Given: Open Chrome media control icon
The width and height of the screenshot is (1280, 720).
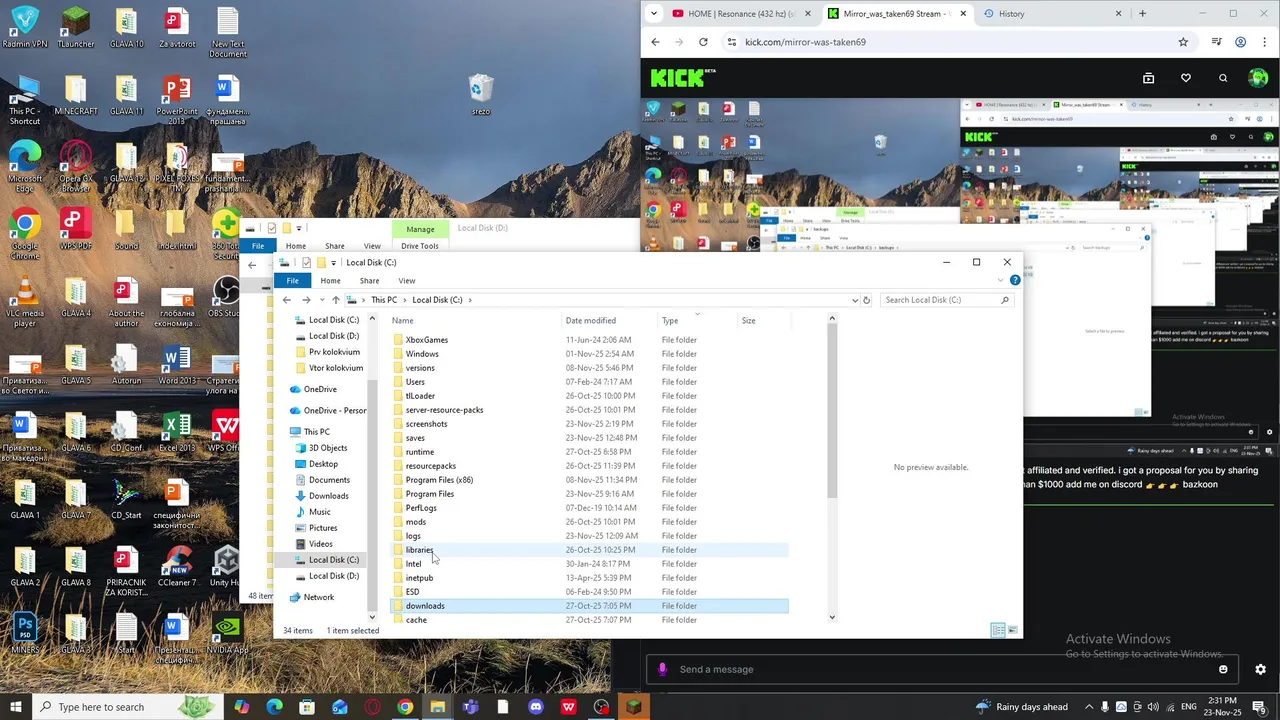Looking at the screenshot, I should (x=1216, y=42).
